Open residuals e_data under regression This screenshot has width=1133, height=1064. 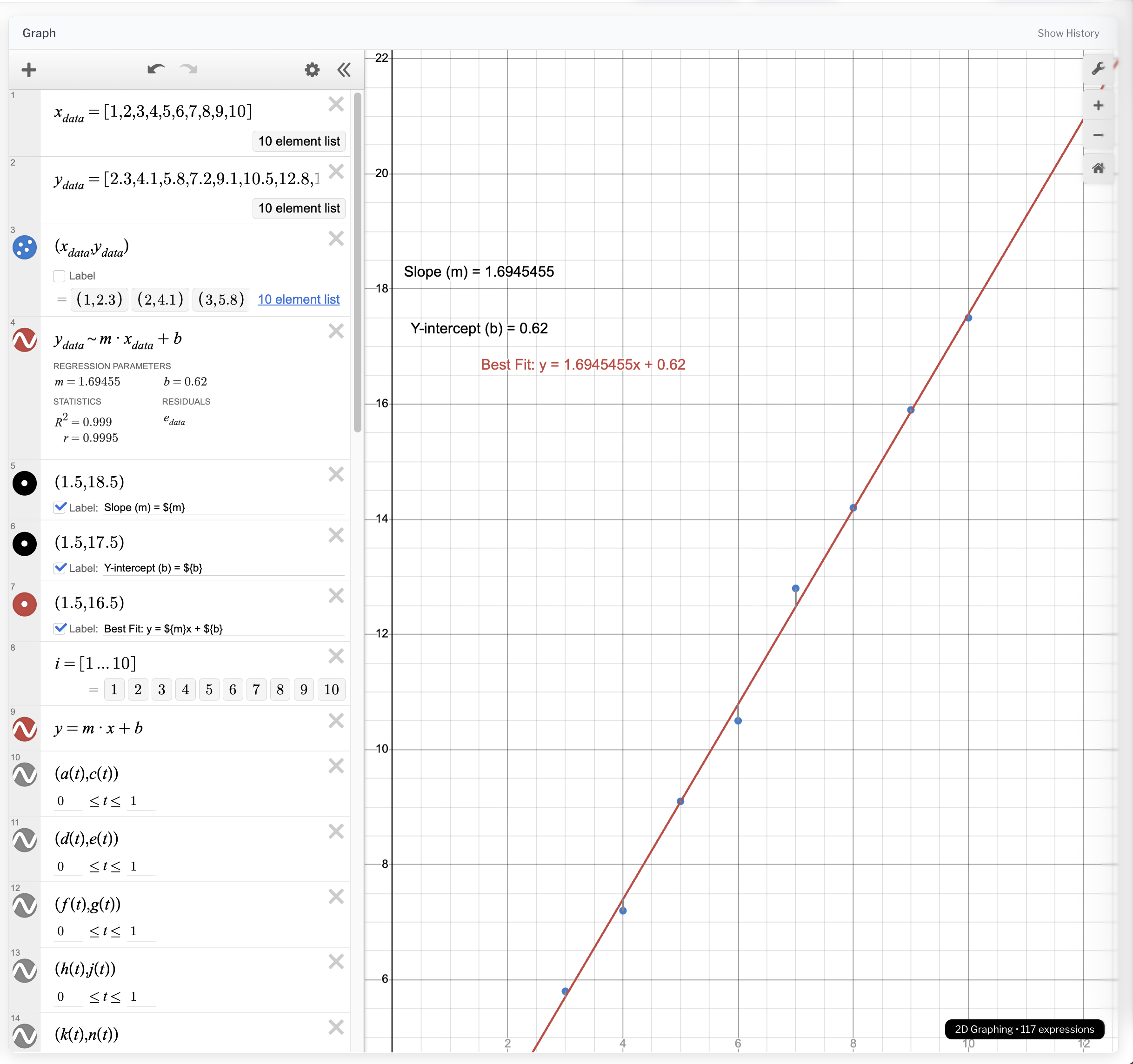(174, 420)
